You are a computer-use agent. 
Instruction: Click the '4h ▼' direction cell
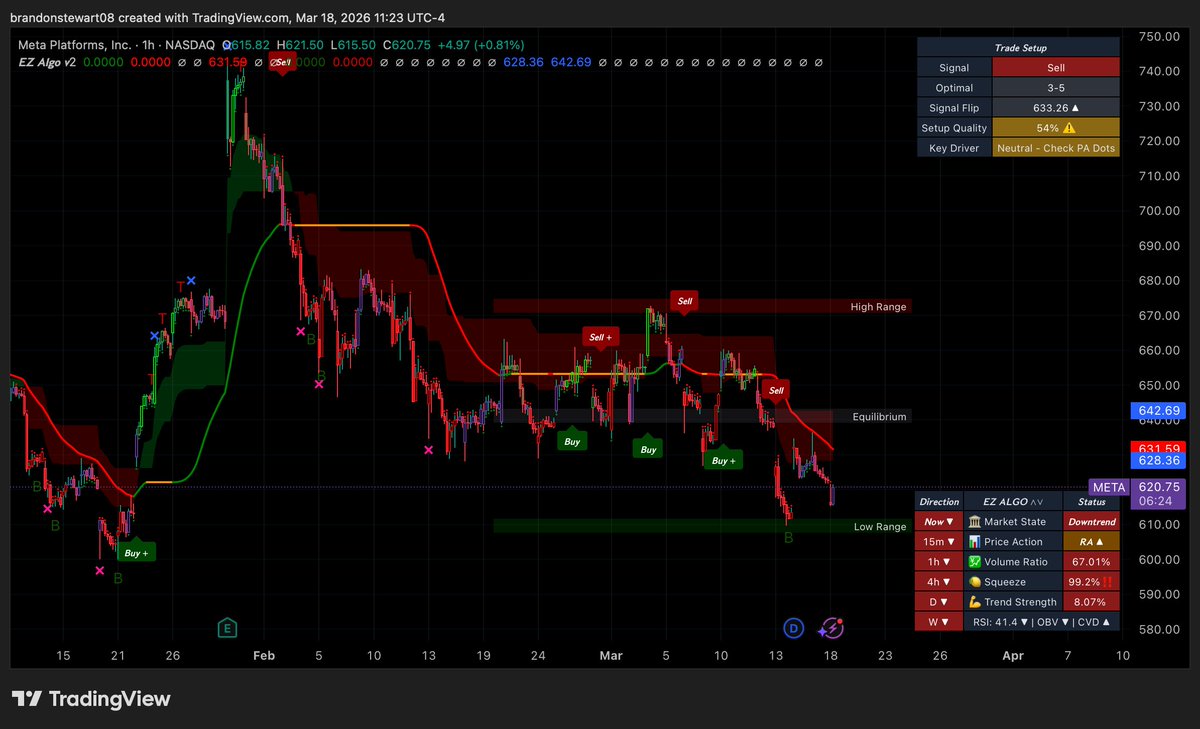click(939, 582)
